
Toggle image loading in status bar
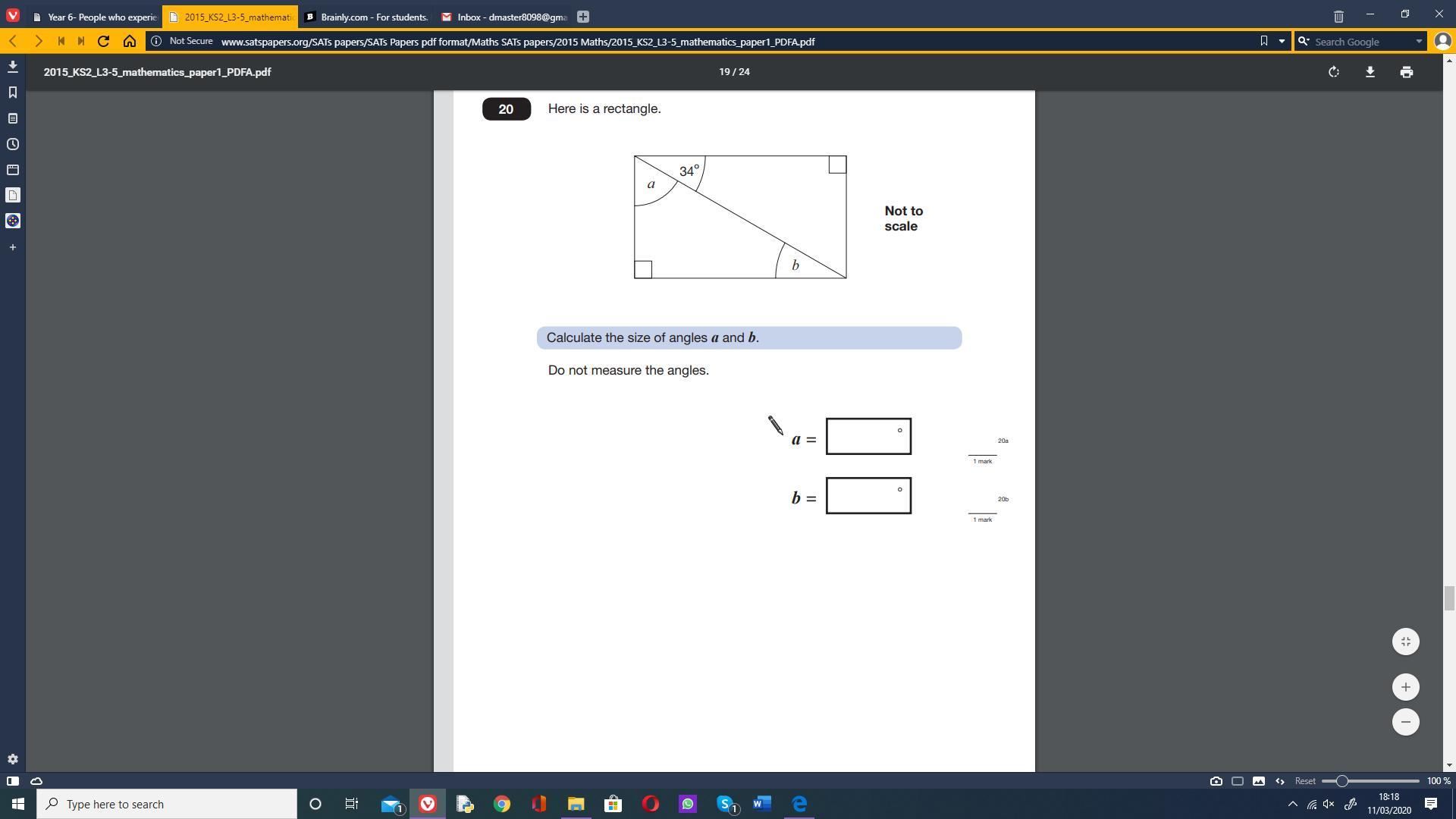tap(1258, 781)
